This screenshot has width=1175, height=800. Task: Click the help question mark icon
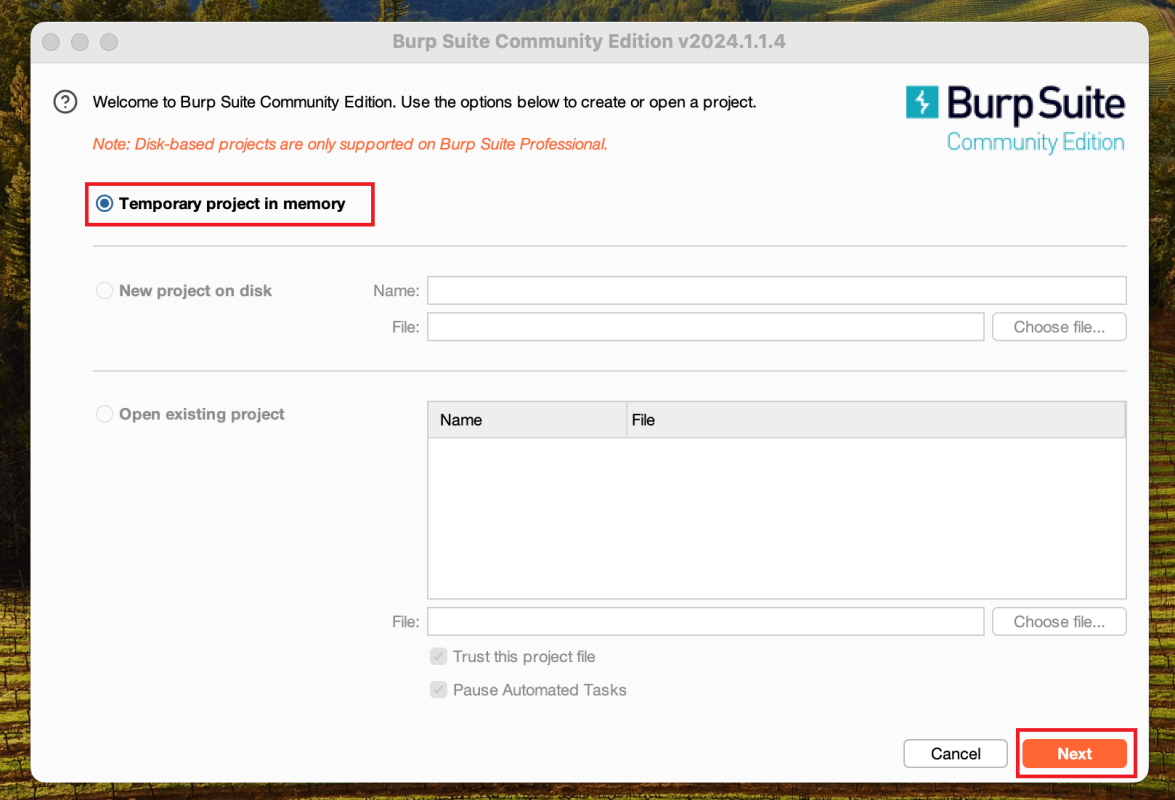(65, 102)
